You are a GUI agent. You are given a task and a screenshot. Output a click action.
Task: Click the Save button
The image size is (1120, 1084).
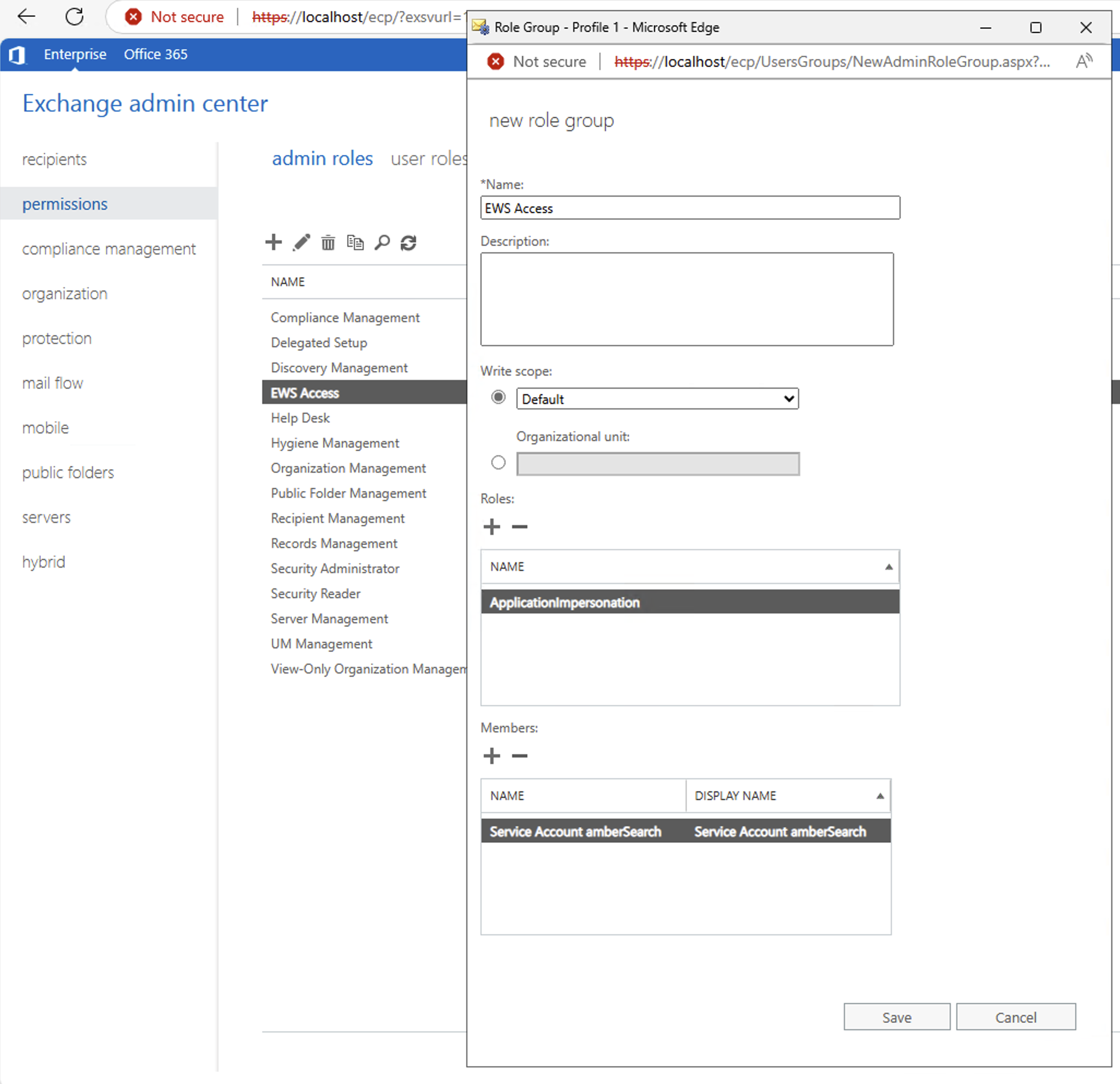pos(897,1016)
